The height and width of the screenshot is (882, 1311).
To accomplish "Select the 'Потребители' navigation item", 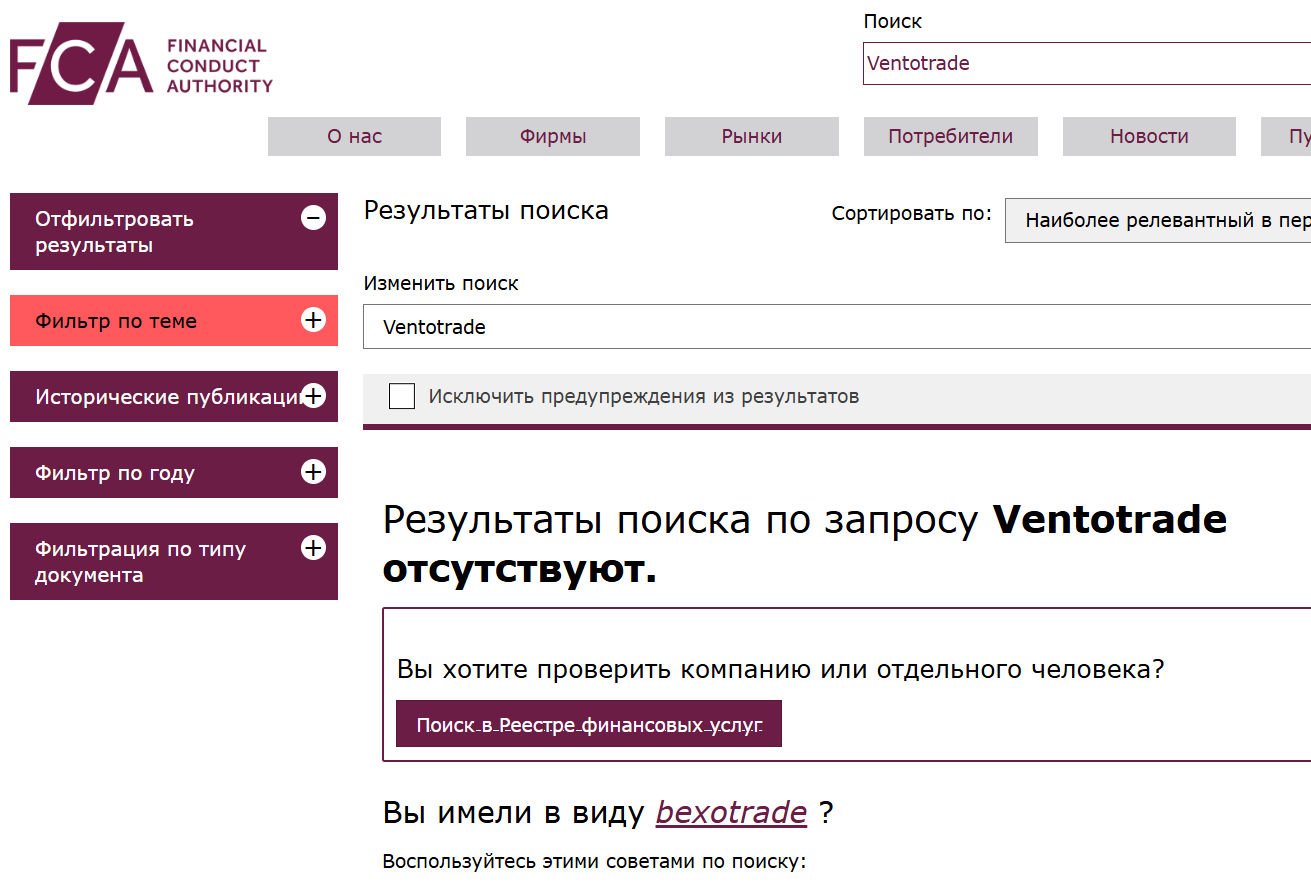I will click(949, 136).
